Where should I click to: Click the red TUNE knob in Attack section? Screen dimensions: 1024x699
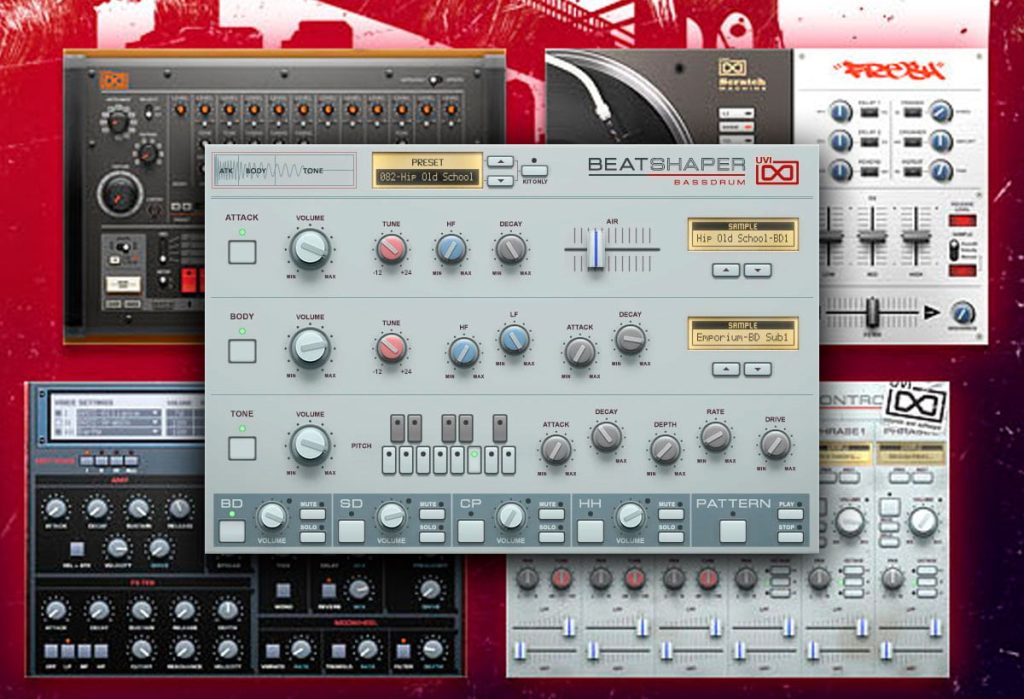(x=391, y=248)
